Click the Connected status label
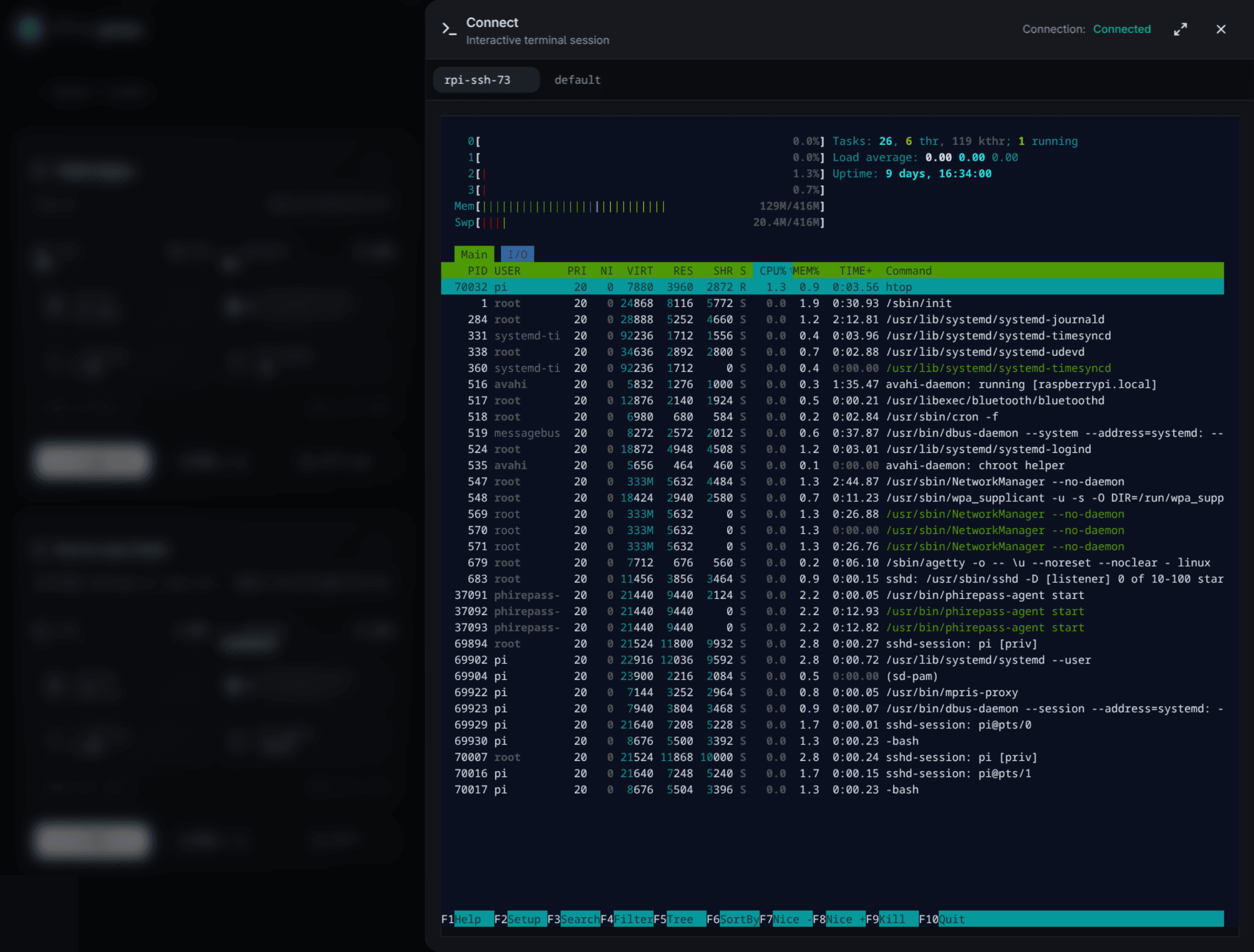Viewport: 1254px width, 952px height. pyautogui.click(x=1121, y=29)
